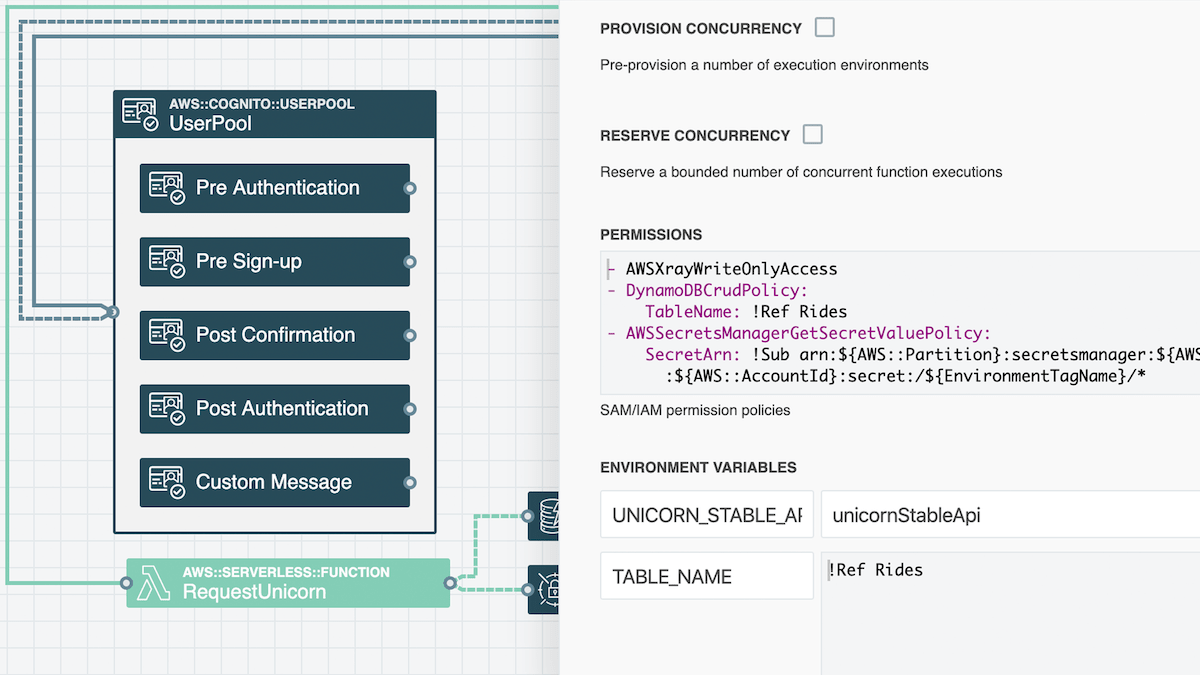Screen dimensions: 1200x675
Task: Click the RESERVE CONCURRENCY label
Action: click(x=695, y=136)
